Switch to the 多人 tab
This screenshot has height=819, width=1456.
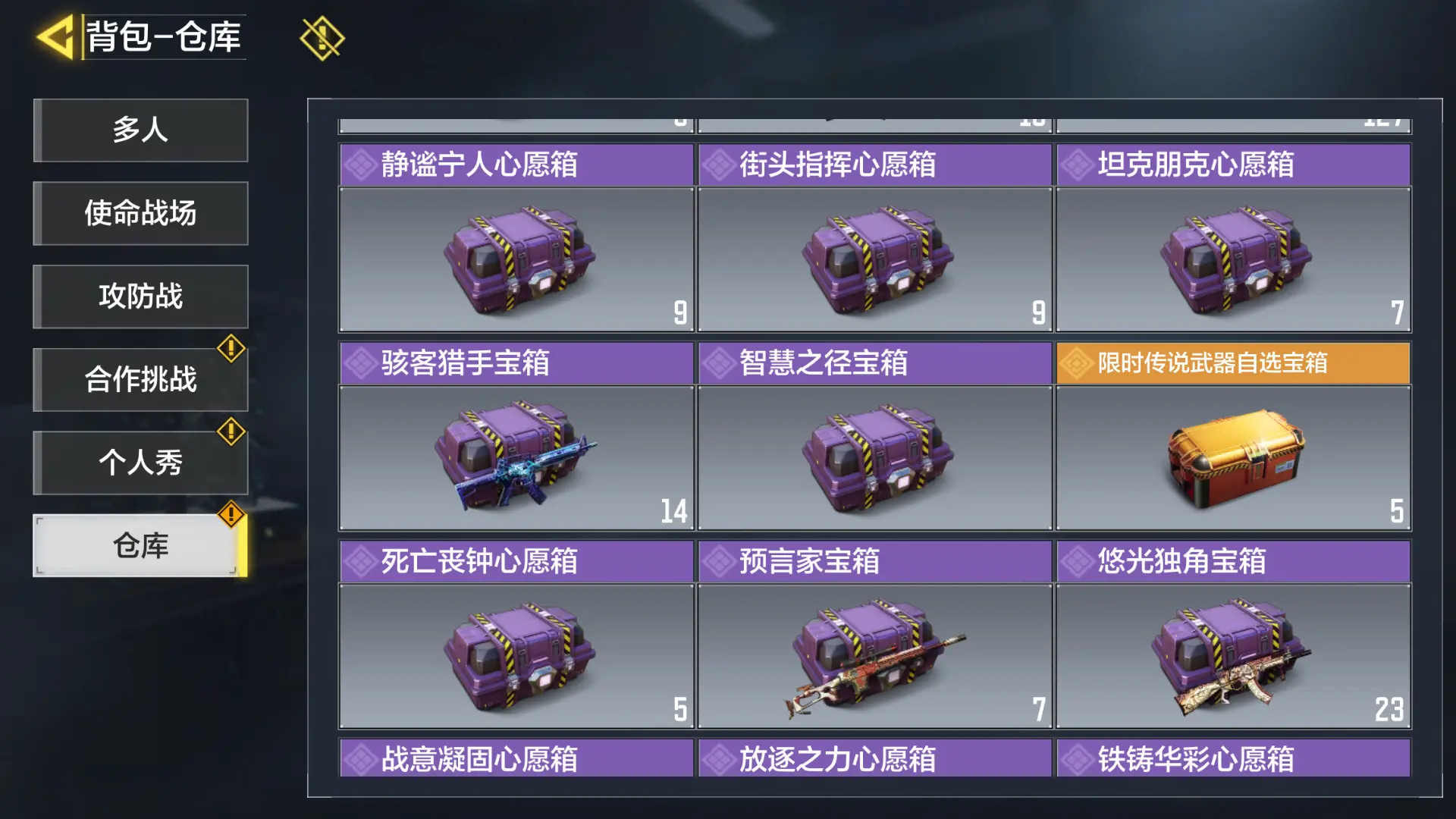(x=140, y=130)
